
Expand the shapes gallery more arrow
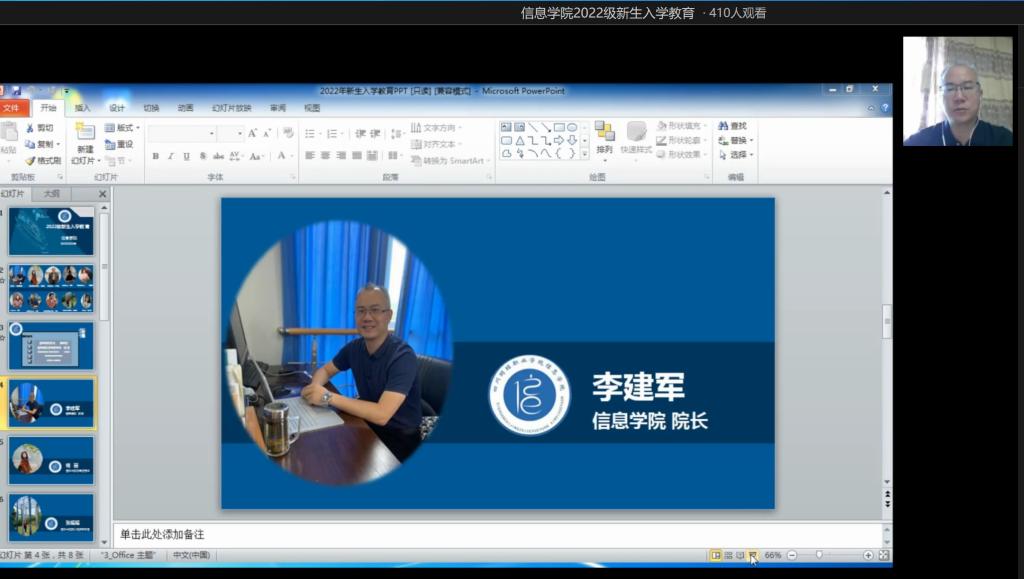click(586, 153)
